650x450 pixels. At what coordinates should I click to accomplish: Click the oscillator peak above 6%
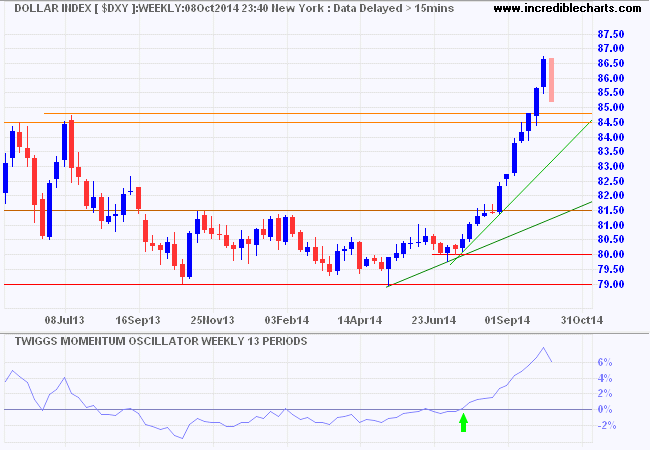pos(543,348)
